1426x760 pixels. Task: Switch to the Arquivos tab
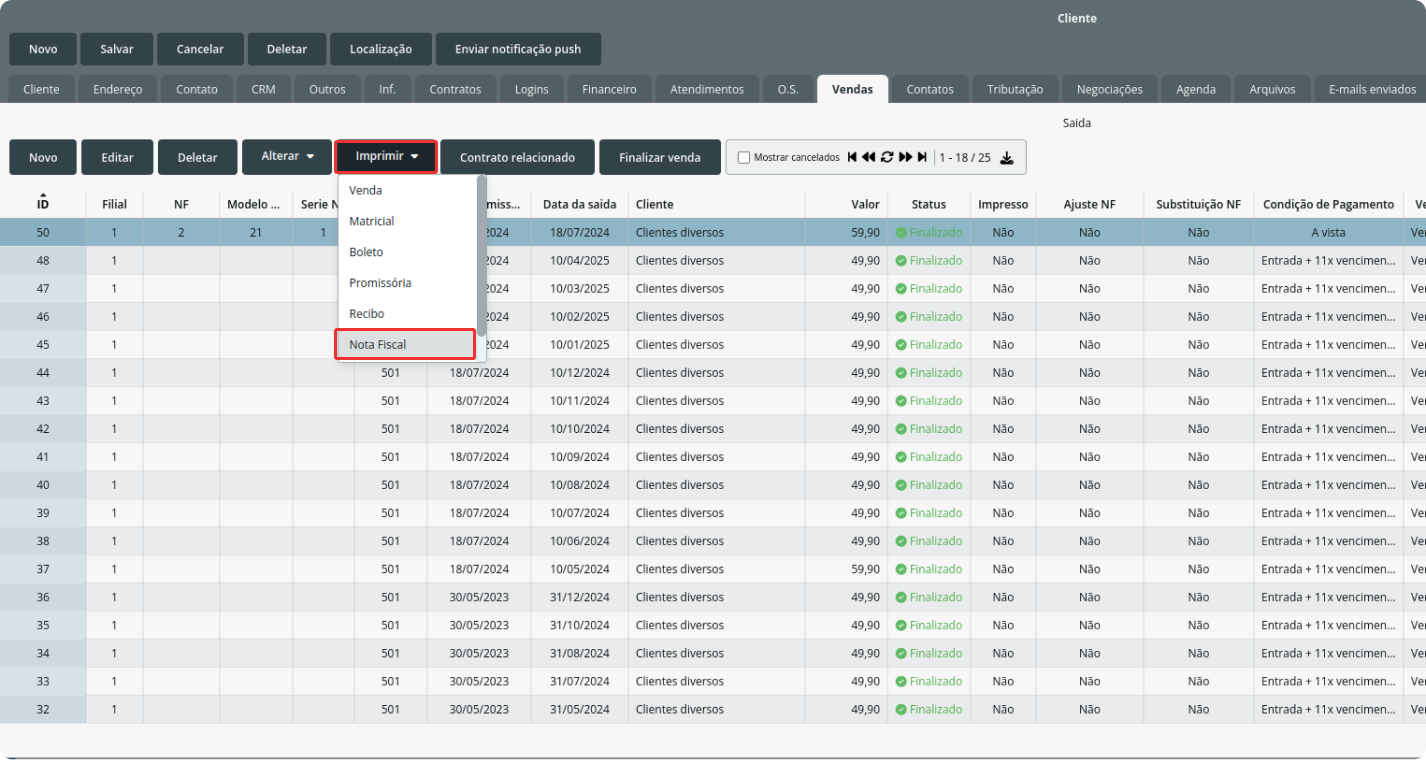tap(1272, 89)
